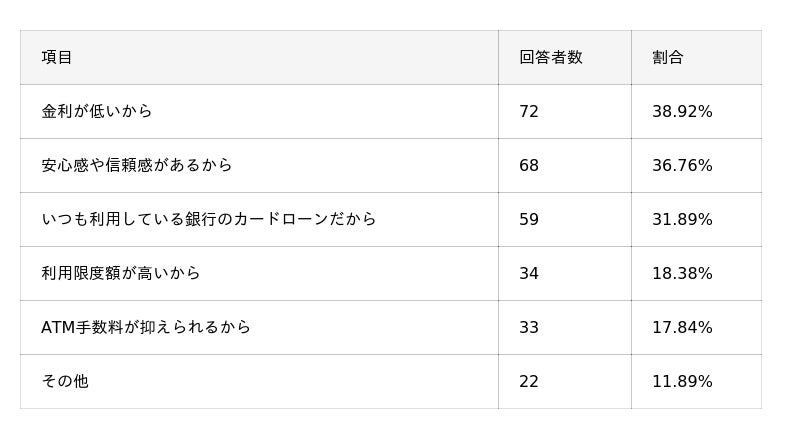800x439 pixels.
Task: Click respondent count 33
Action: tap(529, 328)
